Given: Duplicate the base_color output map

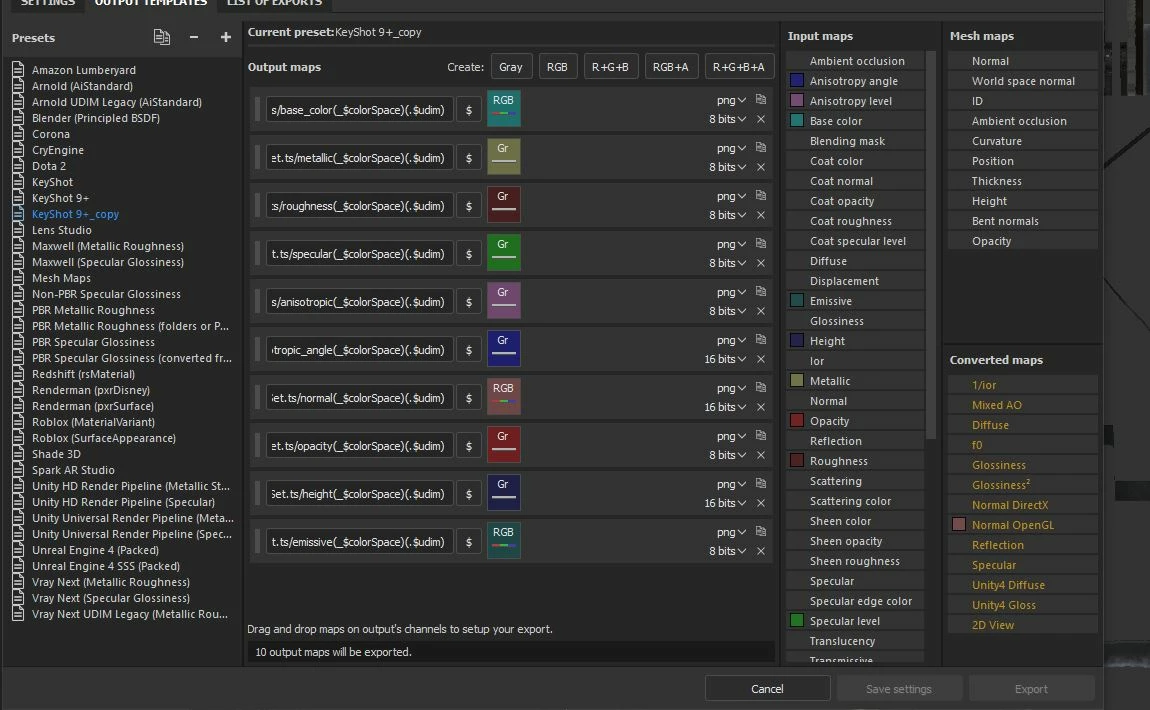Looking at the screenshot, I should pos(761,99).
